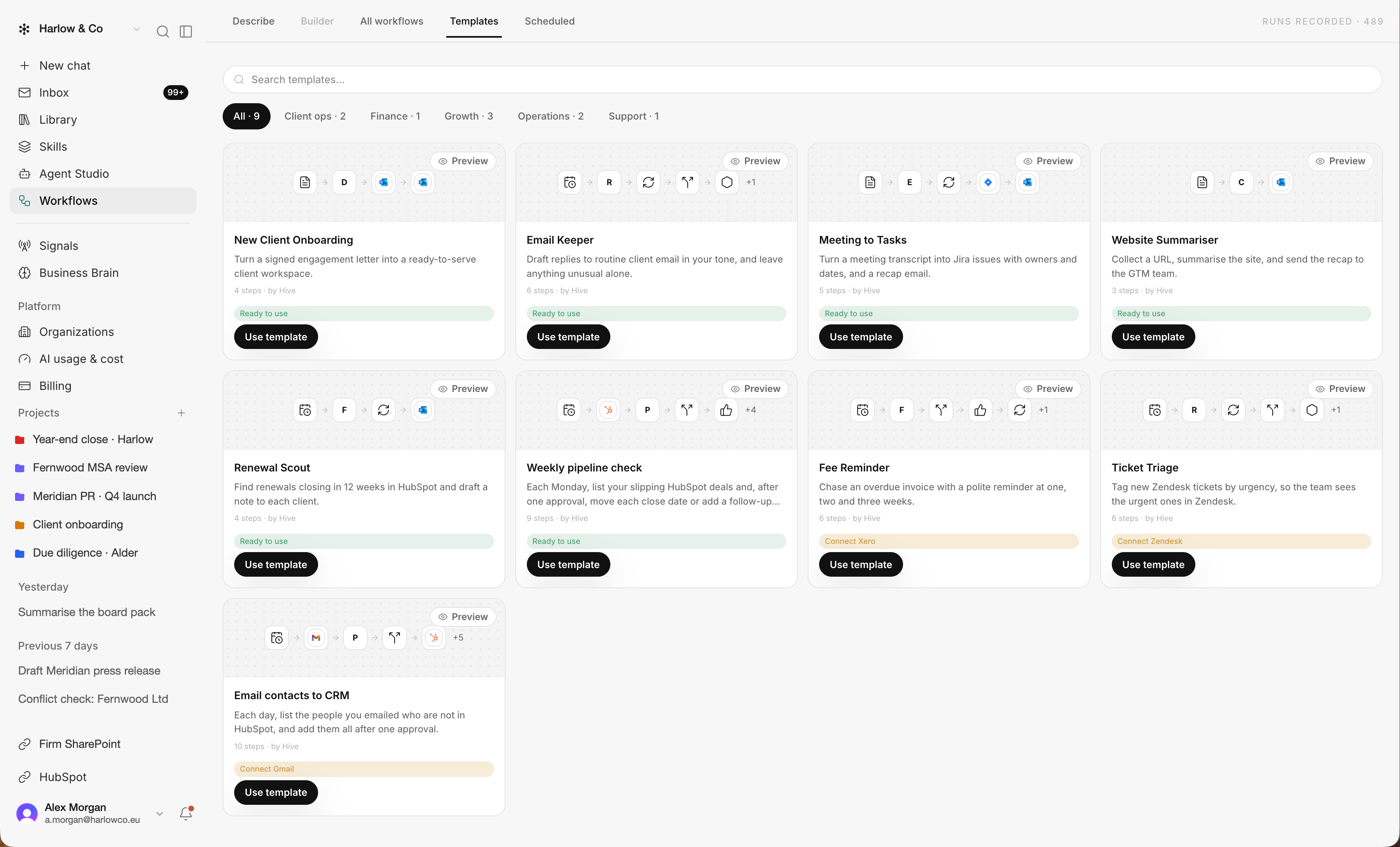The height and width of the screenshot is (847, 1400).
Task: Preview the Email contacts to CRM template
Action: (x=463, y=617)
